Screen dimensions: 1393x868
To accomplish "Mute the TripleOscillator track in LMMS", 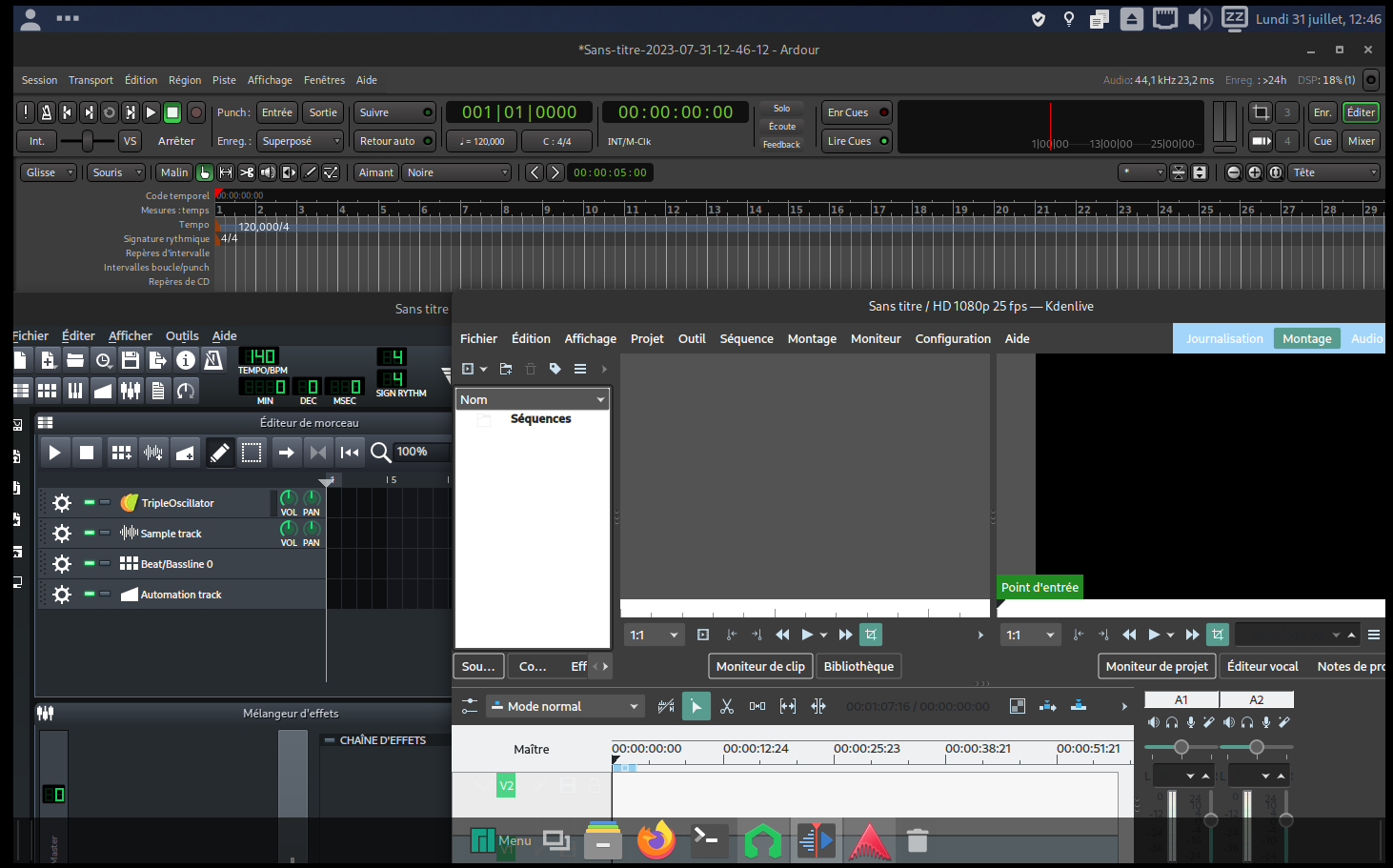I will coord(88,502).
